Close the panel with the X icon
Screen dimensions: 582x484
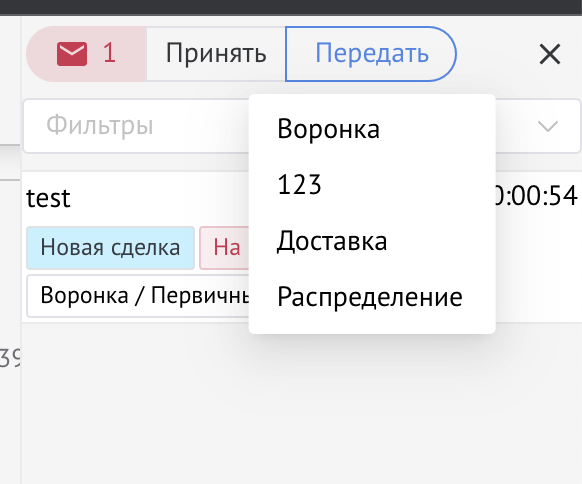[550, 54]
